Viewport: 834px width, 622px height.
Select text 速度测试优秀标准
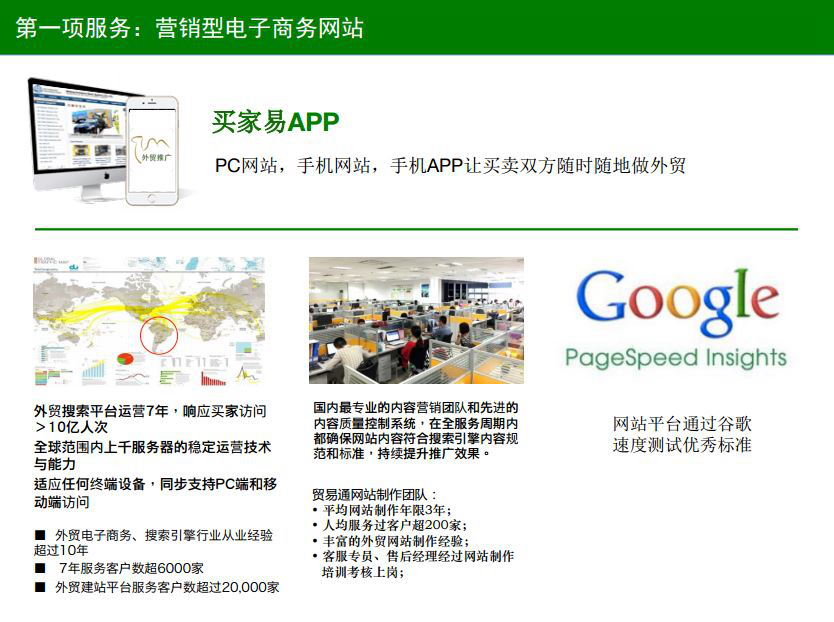click(682, 445)
